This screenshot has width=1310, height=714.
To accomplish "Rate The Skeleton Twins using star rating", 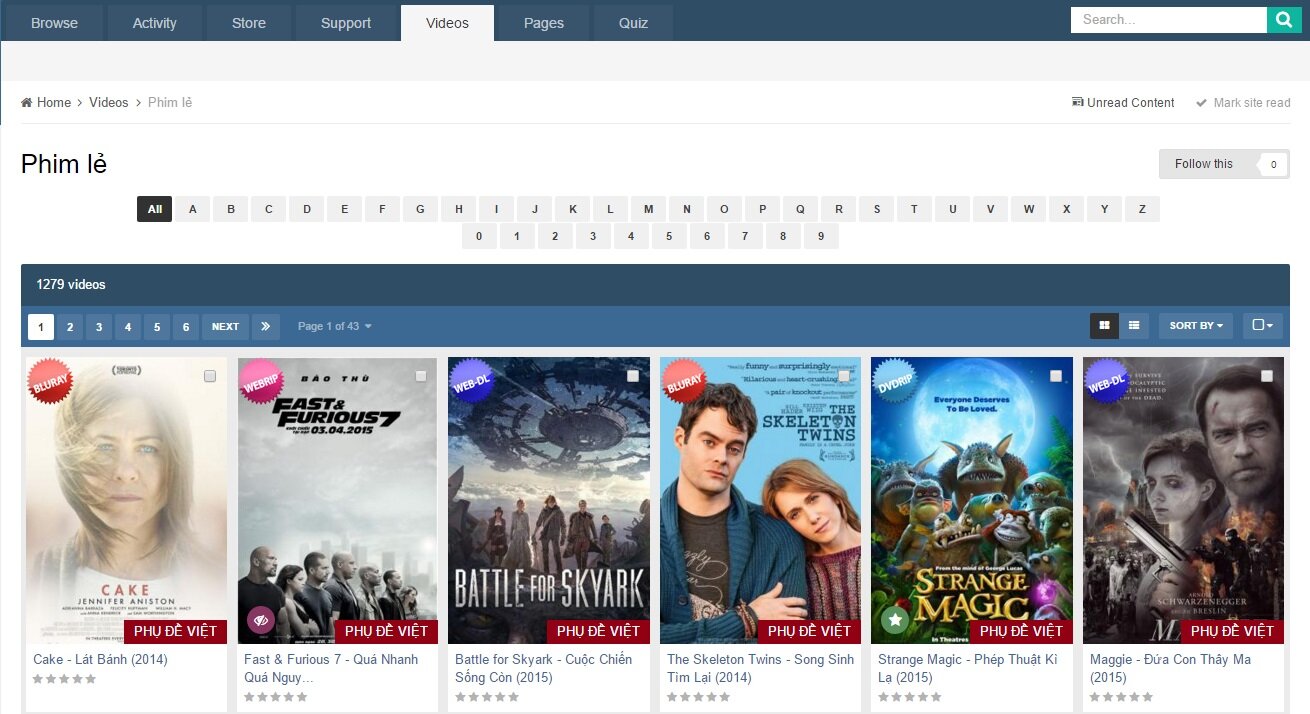I will [699, 697].
